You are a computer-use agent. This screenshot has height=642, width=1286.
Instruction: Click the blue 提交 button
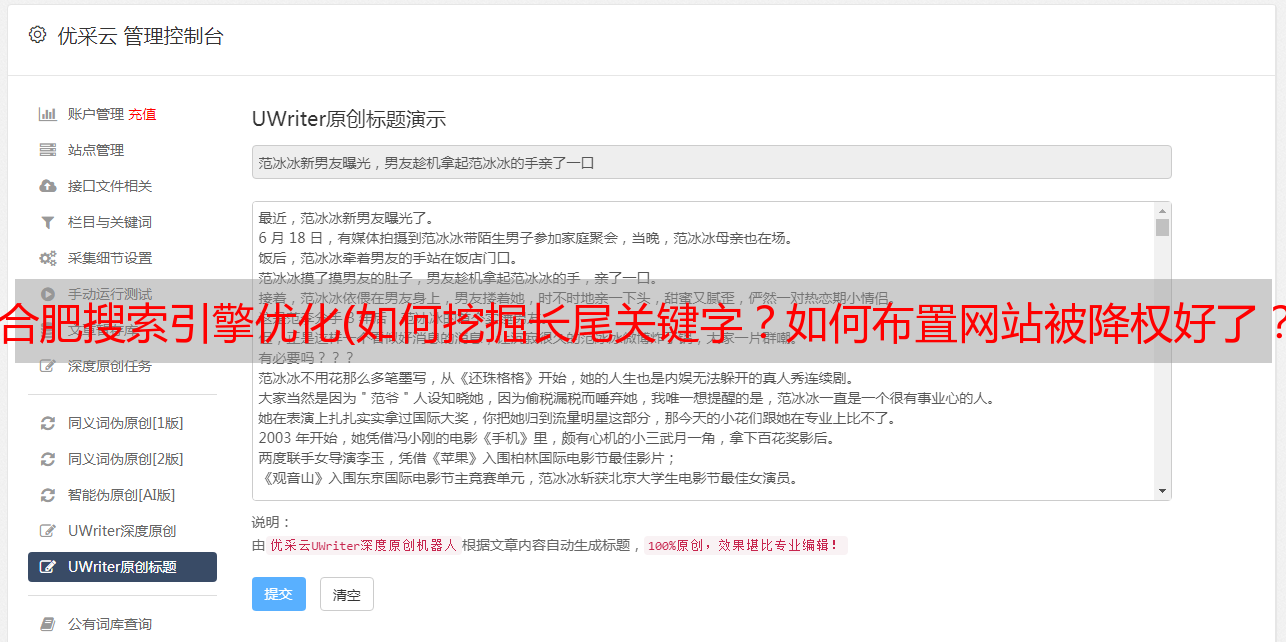tap(278, 594)
